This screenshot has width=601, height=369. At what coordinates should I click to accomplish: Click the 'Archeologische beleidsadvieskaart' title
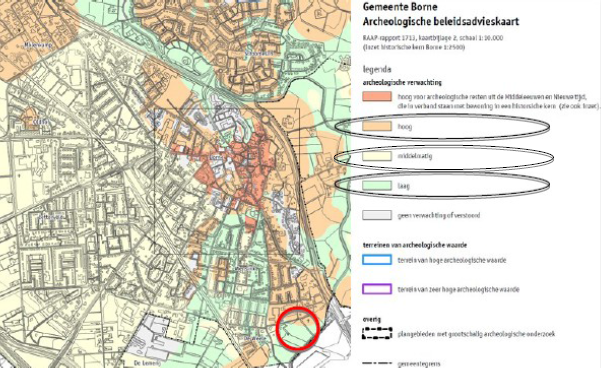tap(441, 22)
